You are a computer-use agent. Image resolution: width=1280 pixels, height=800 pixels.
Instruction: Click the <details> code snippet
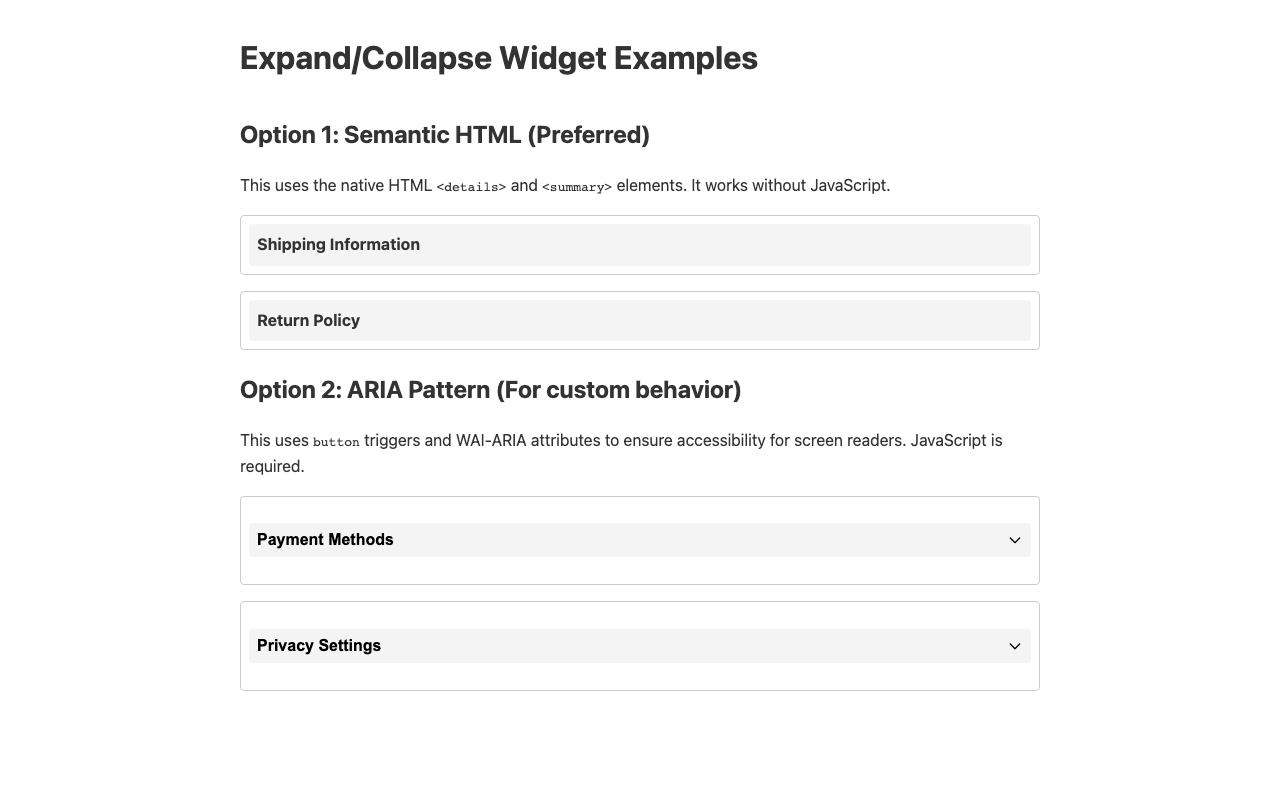(471, 187)
